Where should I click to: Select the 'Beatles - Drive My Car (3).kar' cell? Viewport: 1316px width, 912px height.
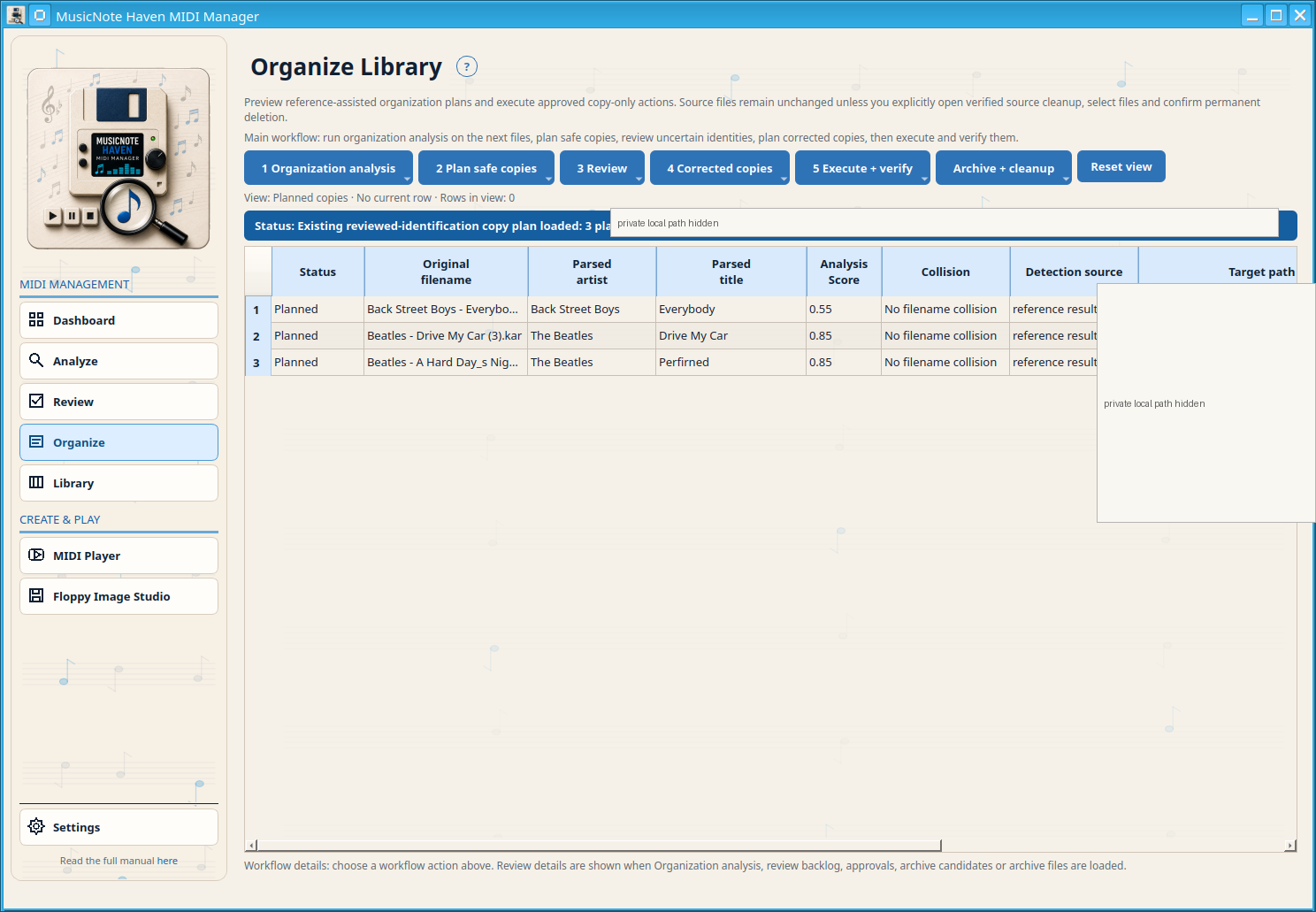coord(446,336)
